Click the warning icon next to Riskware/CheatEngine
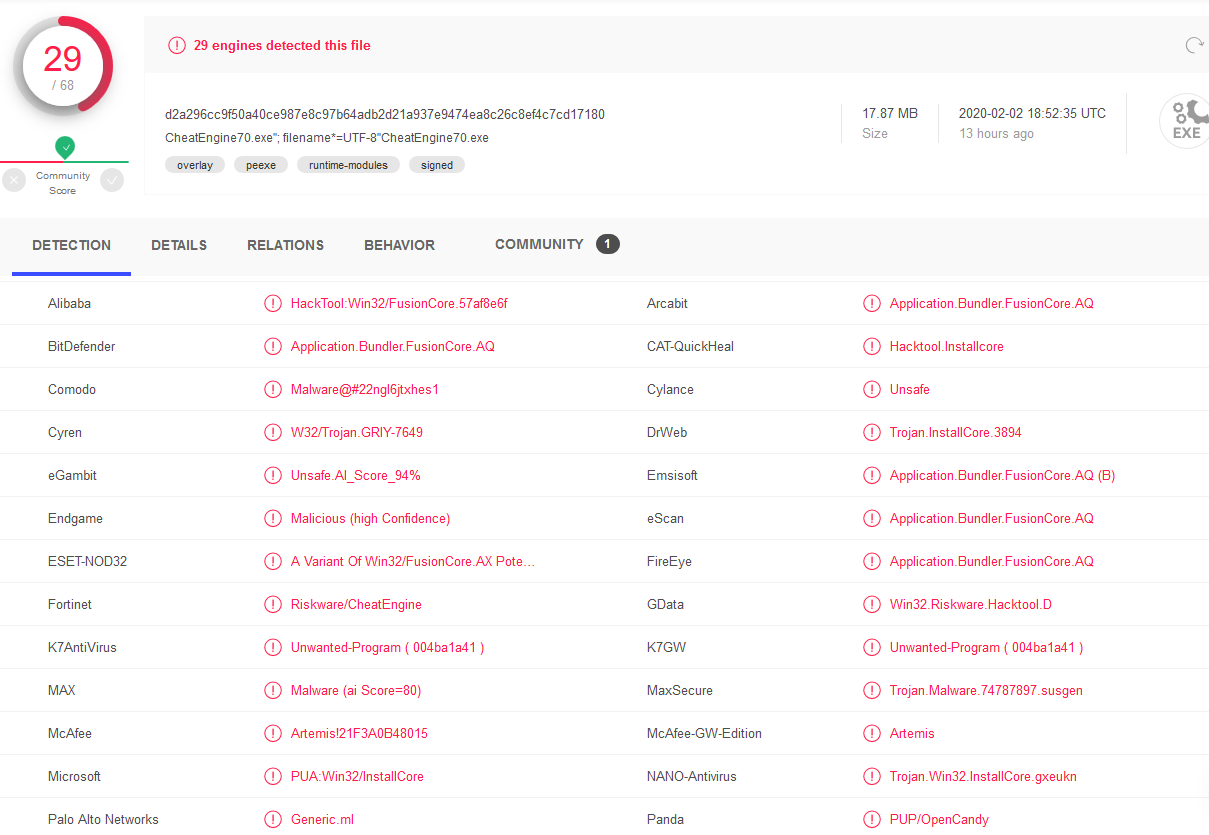Screen dimensions: 1209x835 point(272,604)
